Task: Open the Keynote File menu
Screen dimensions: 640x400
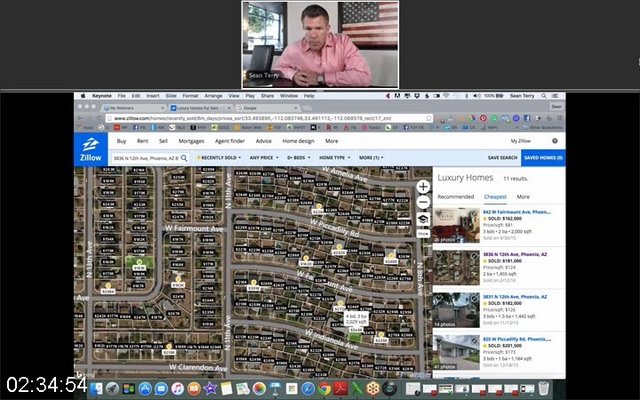Action: (122, 96)
